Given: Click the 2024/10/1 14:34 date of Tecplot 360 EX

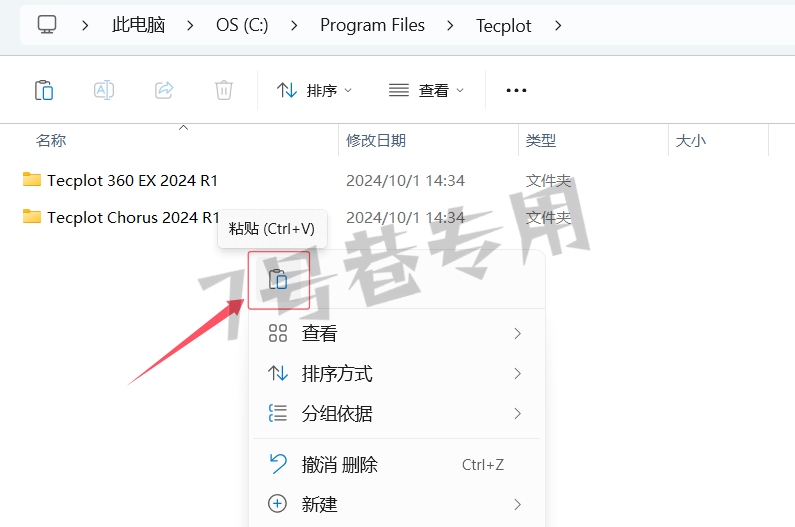Looking at the screenshot, I should [x=405, y=181].
